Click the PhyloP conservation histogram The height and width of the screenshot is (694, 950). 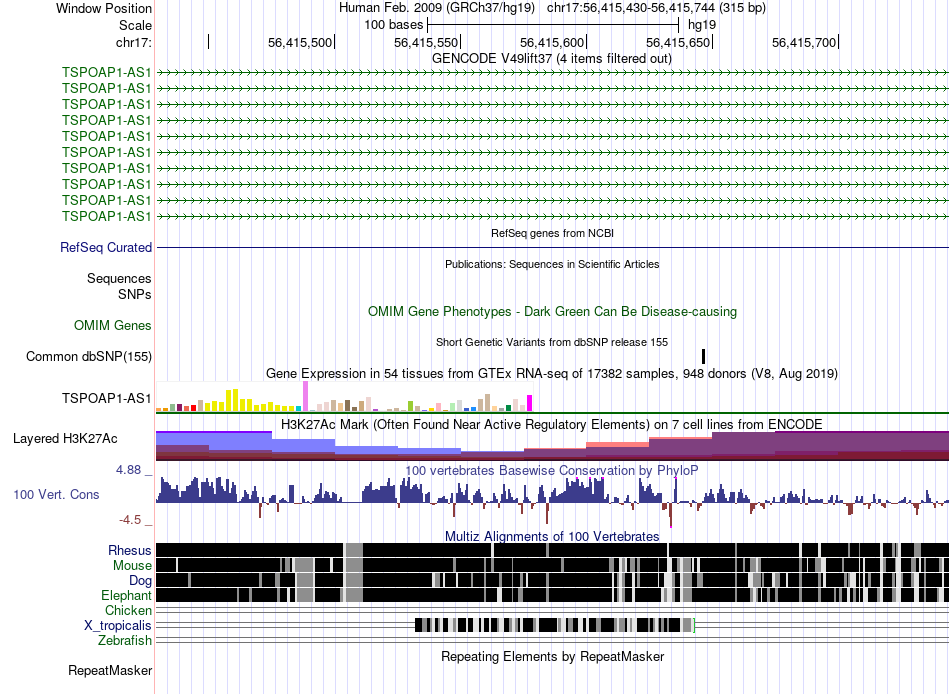553,502
